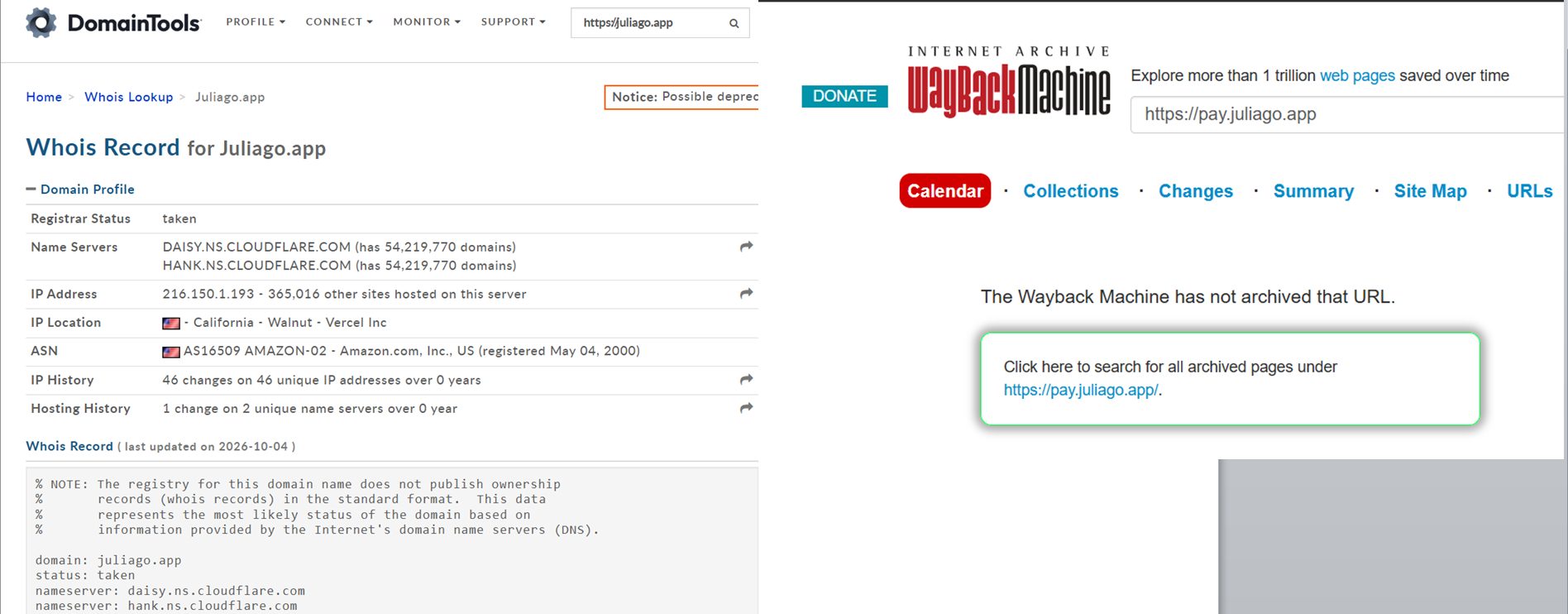Click the DONATE button
Image resolution: width=1568 pixels, height=614 pixels.
click(x=844, y=96)
